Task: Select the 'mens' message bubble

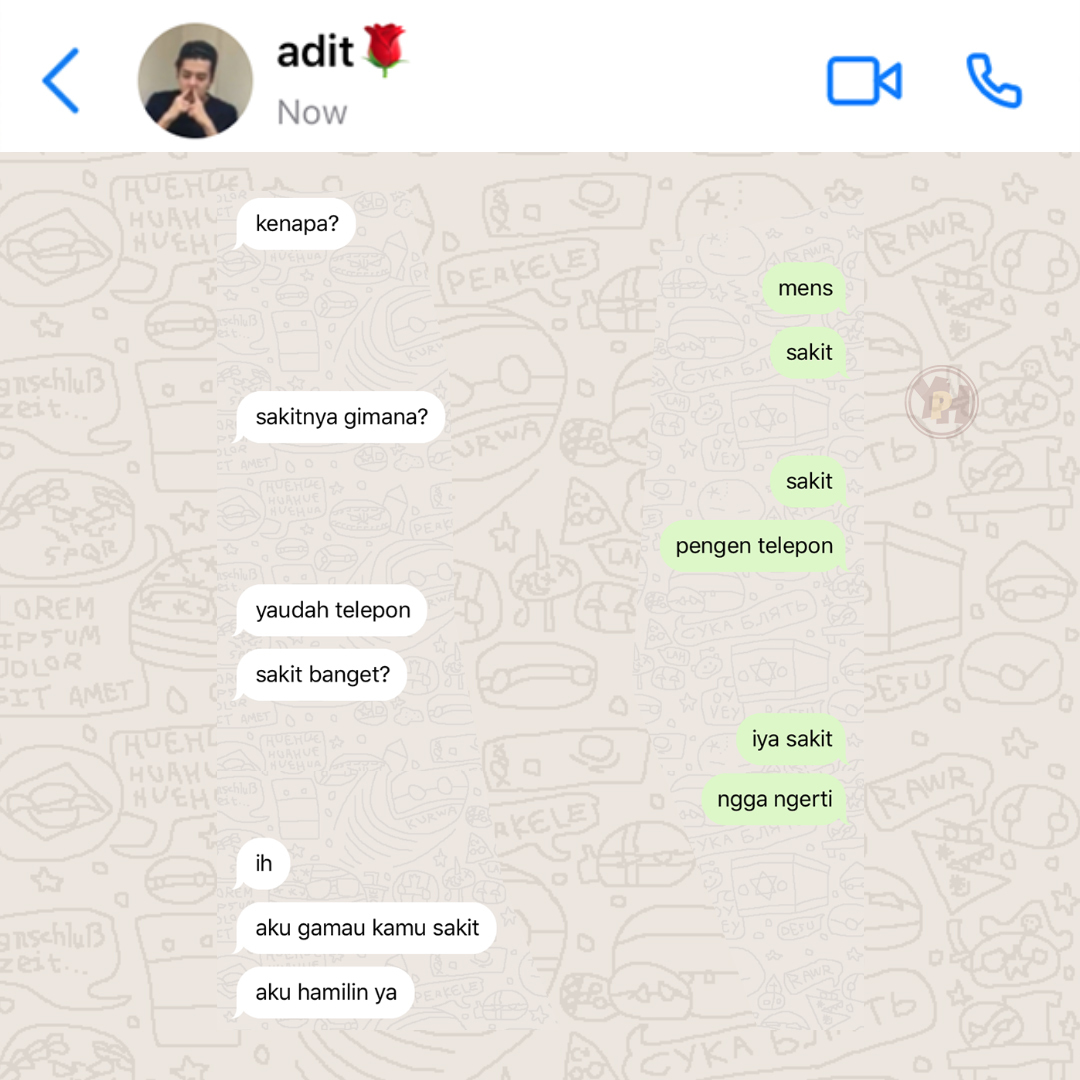Action: point(804,288)
